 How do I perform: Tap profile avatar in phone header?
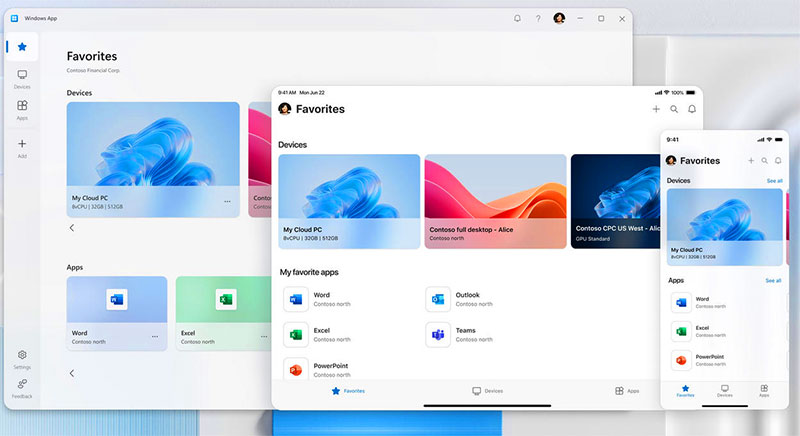tap(671, 161)
